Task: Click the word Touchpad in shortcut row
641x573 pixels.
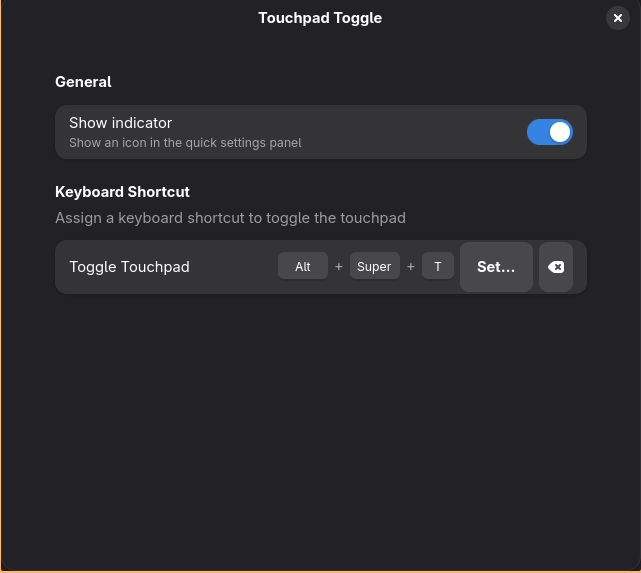Action: pyautogui.click(x=155, y=267)
